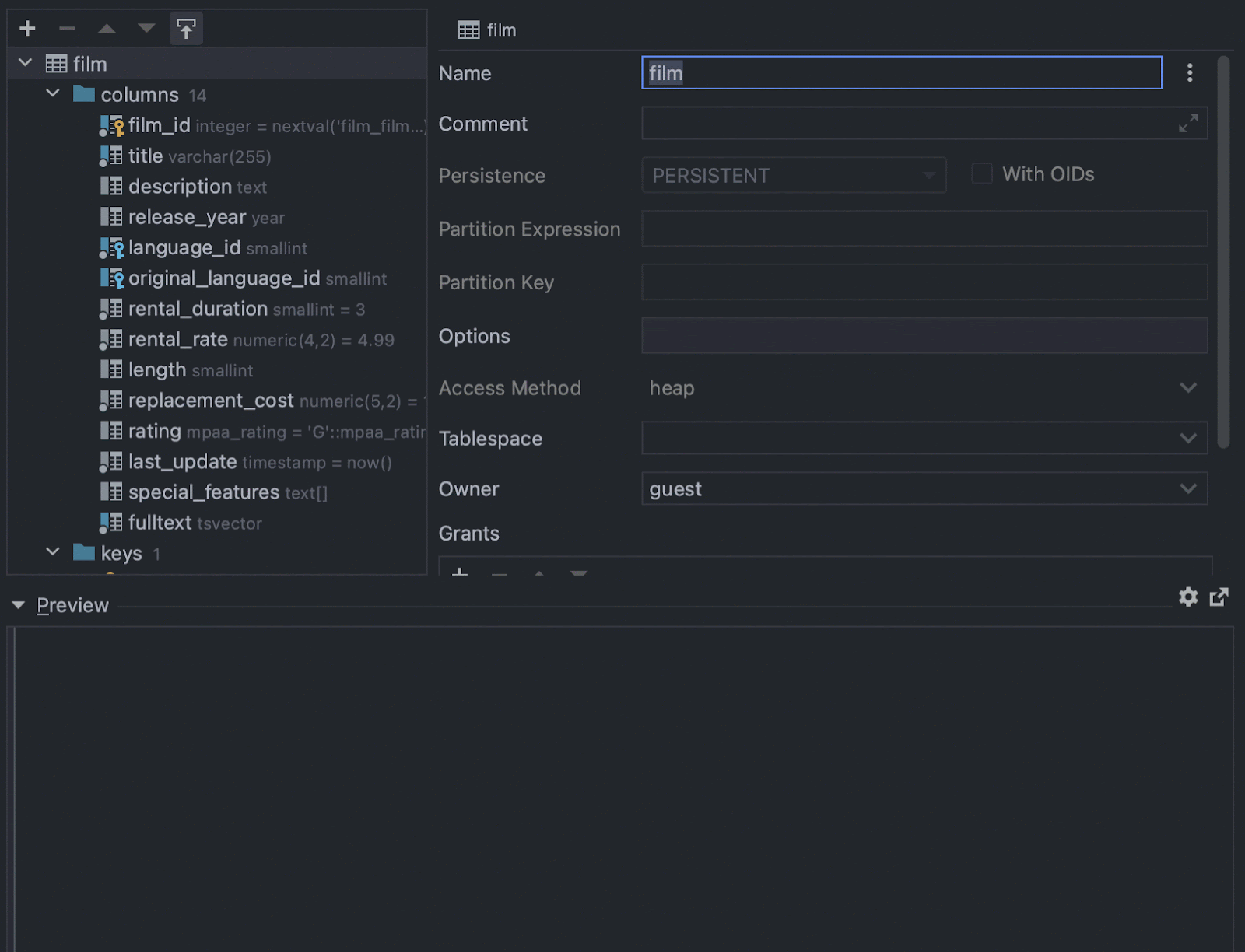This screenshot has width=1245, height=952.
Task: Open Preview settings gear
Action: pos(1187,597)
